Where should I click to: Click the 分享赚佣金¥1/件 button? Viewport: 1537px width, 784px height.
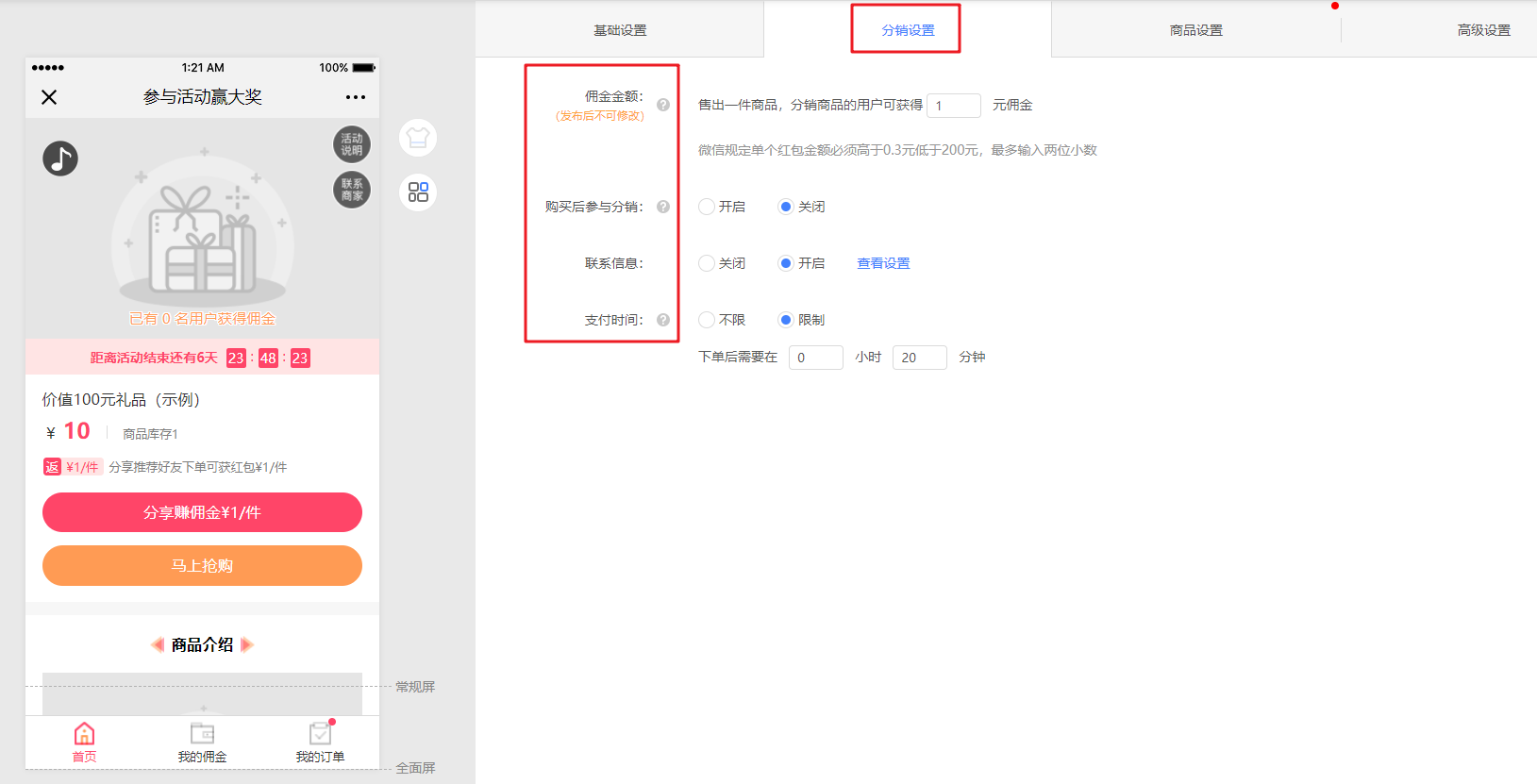click(202, 512)
